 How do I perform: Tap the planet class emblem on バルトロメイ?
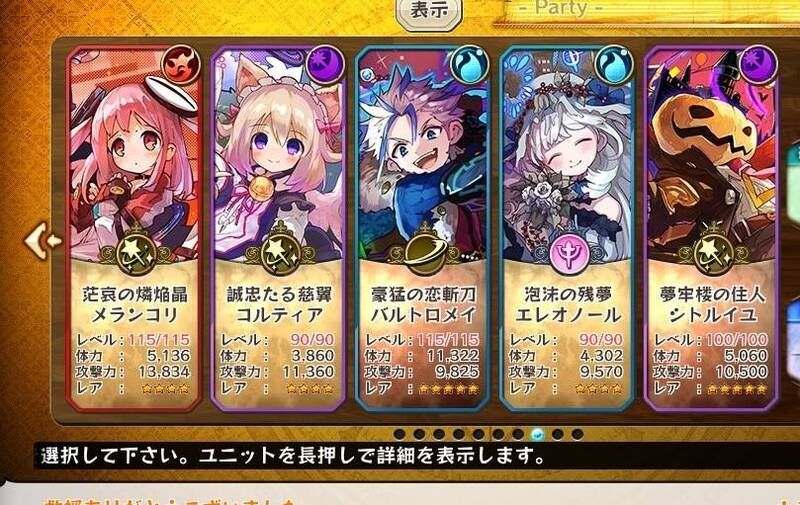point(423,251)
